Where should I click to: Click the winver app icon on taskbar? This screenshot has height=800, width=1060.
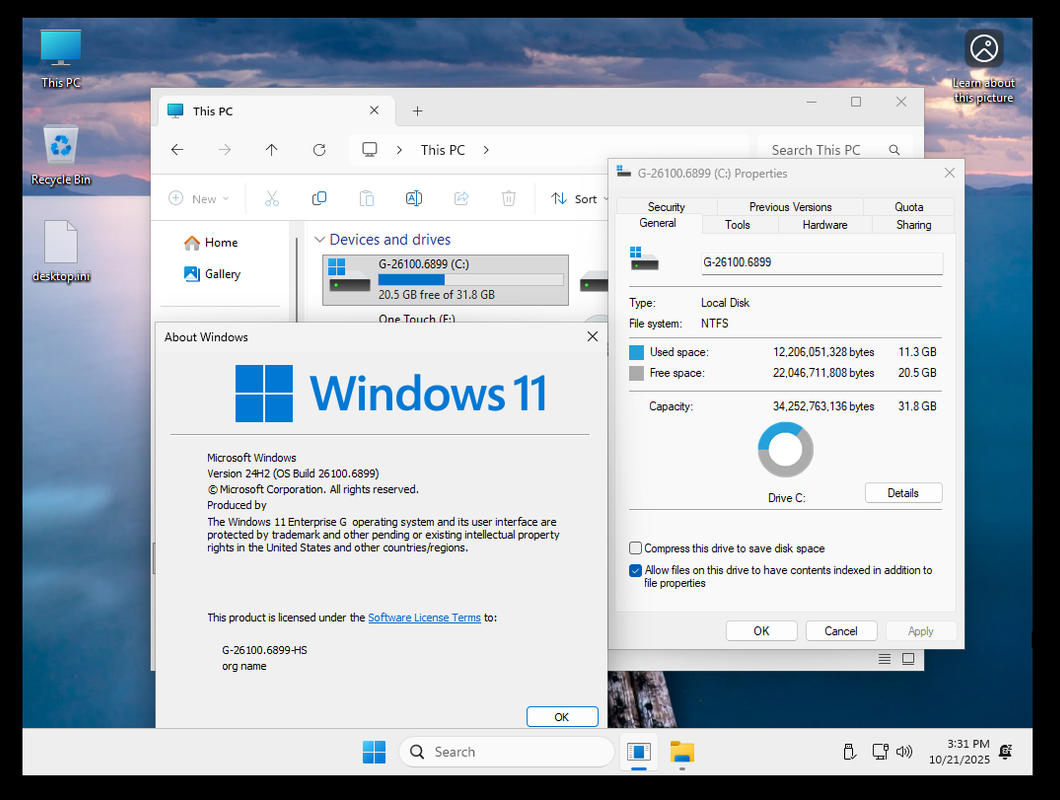(639, 752)
